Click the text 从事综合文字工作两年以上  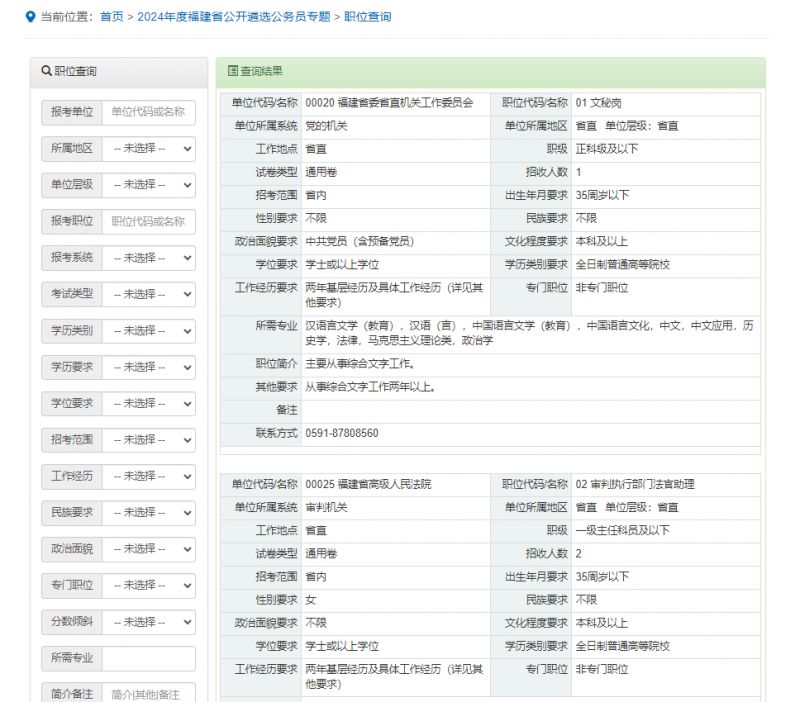370,387
